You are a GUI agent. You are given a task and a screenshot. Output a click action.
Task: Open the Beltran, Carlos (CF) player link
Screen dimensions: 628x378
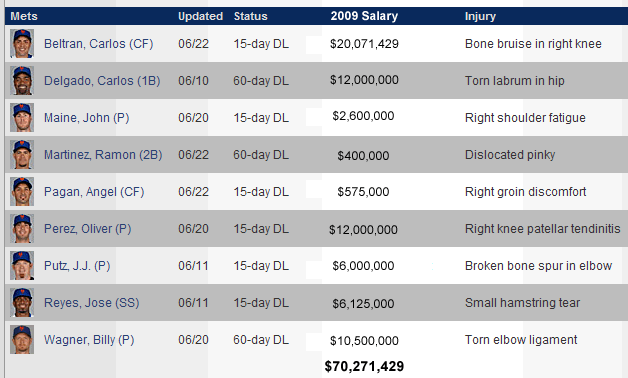click(99, 44)
